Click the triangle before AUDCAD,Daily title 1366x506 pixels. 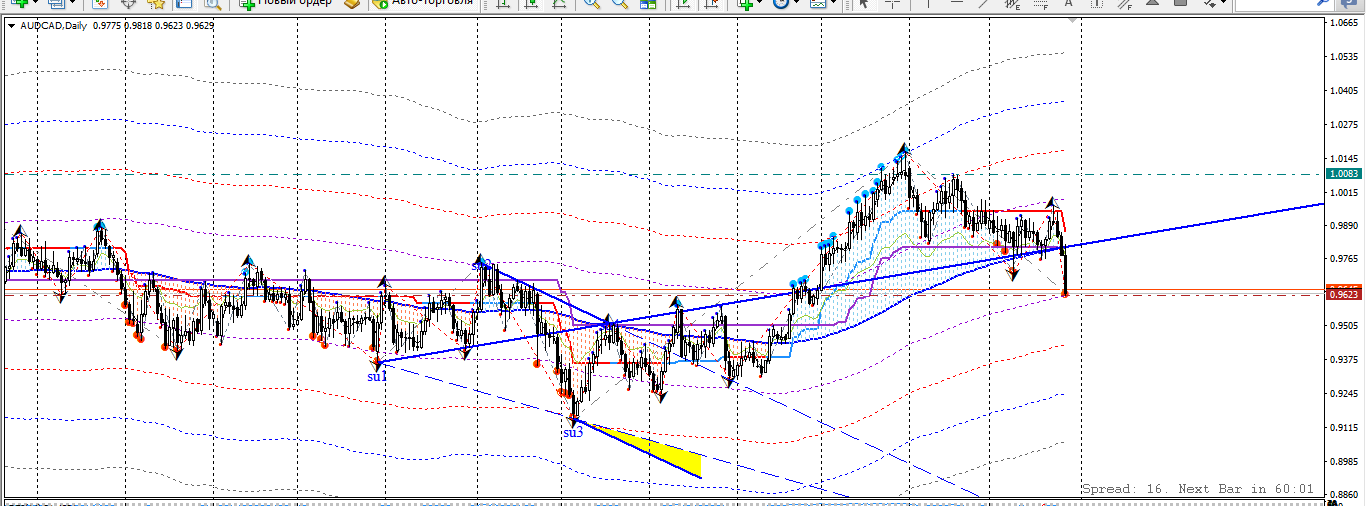point(11,26)
